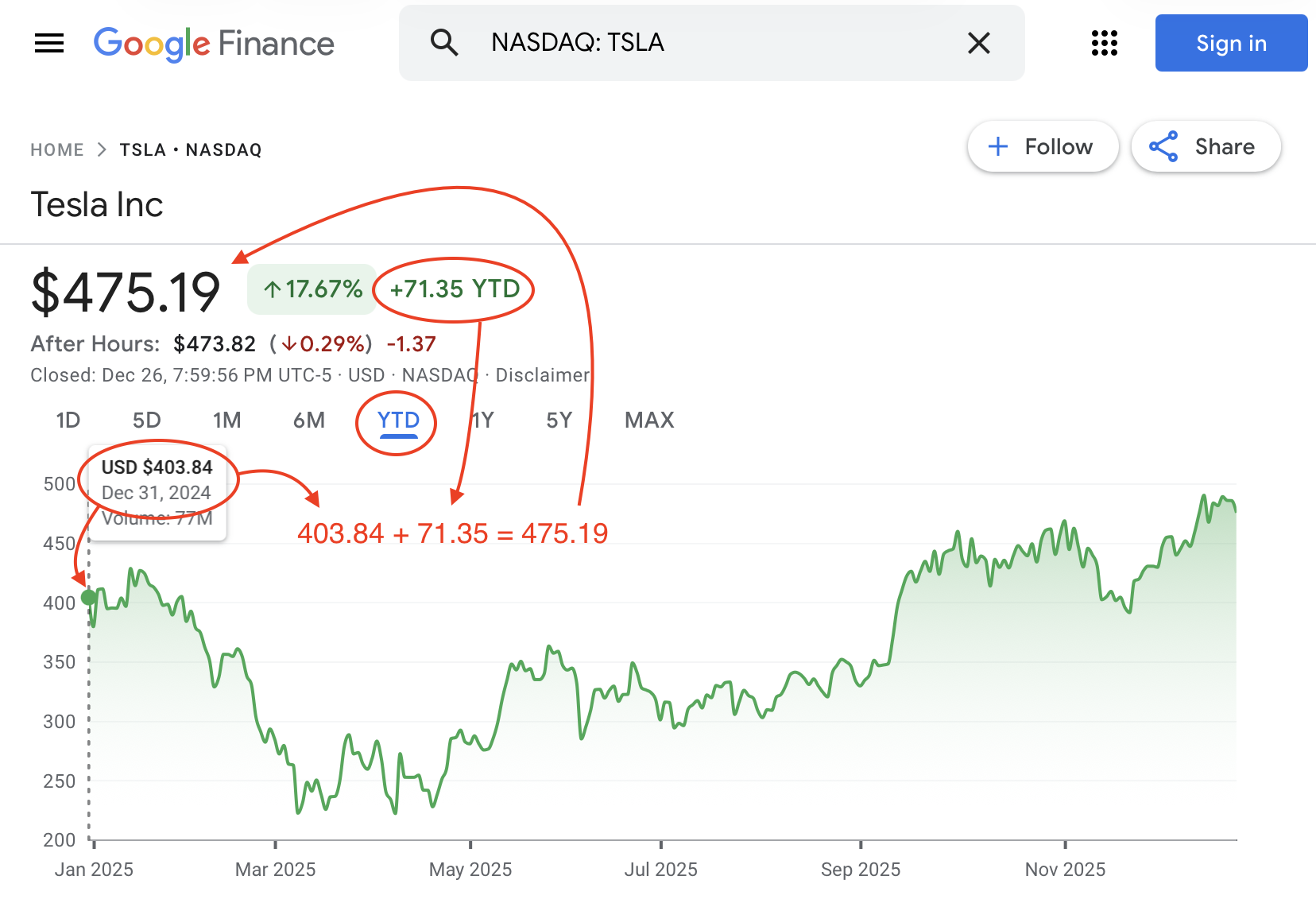Select the YTD chart range
The width and height of the screenshot is (1316, 903).
click(398, 420)
